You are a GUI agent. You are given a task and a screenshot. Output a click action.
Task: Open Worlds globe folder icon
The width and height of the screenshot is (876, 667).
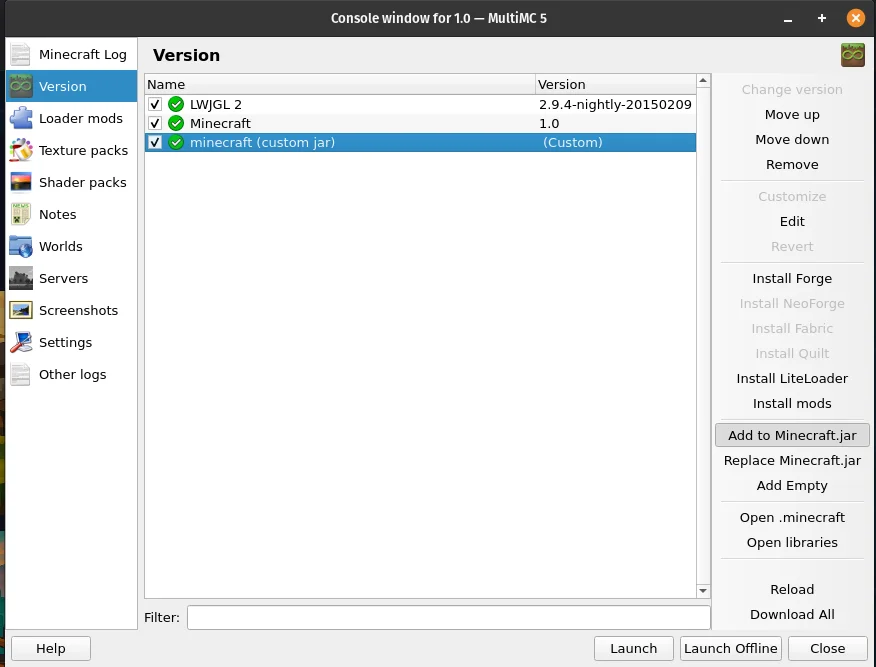21,246
